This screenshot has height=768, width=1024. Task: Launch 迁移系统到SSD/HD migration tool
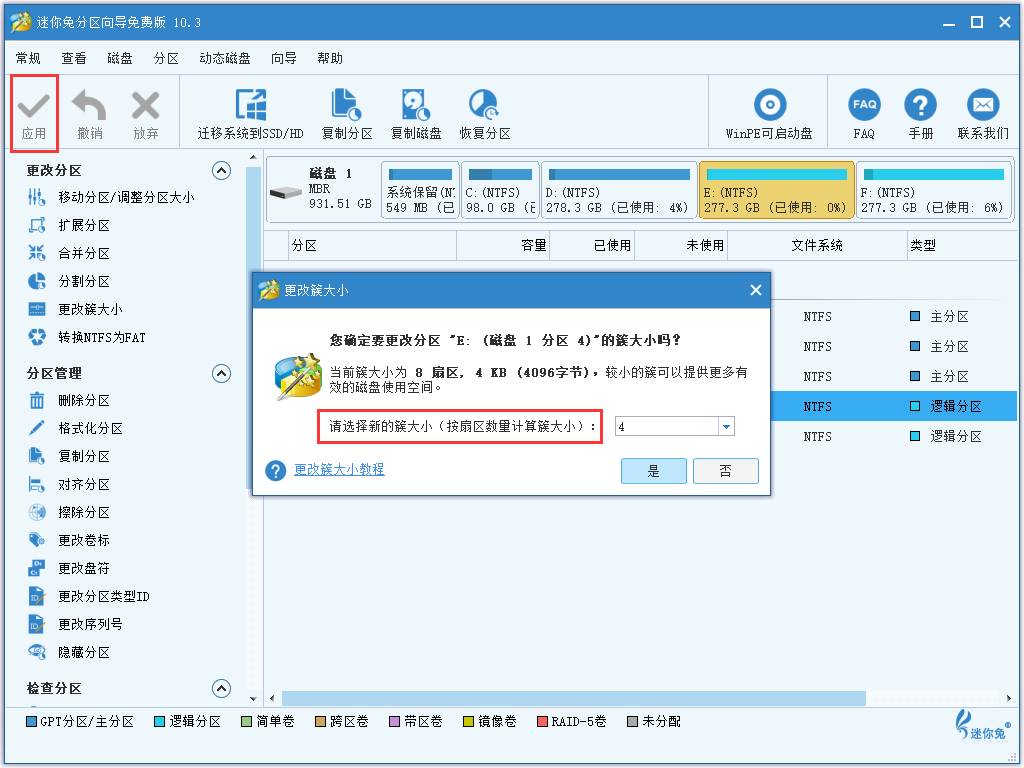251,114
